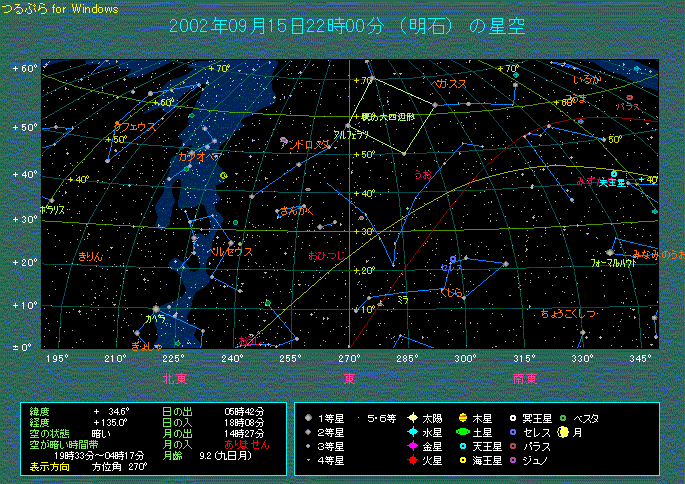The height and width of the screenshot is (484, 685).
Task: Click the Vesta legend symbol
Action: click(x=563, y=417)
